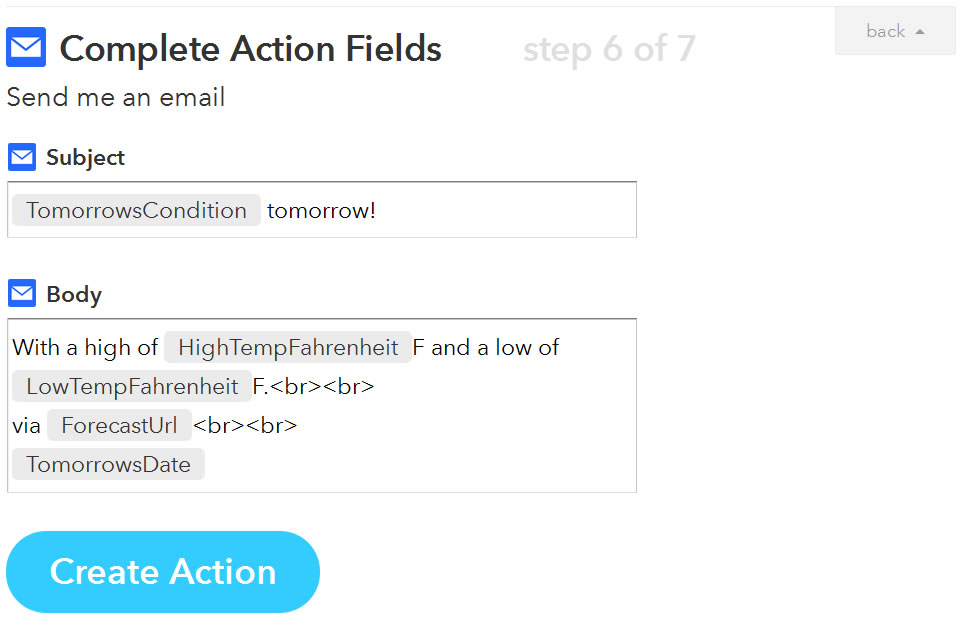Select the LowTempFahrenheit ingredient tag
This screenshot has width=961, height=620.
pos(132,387)
